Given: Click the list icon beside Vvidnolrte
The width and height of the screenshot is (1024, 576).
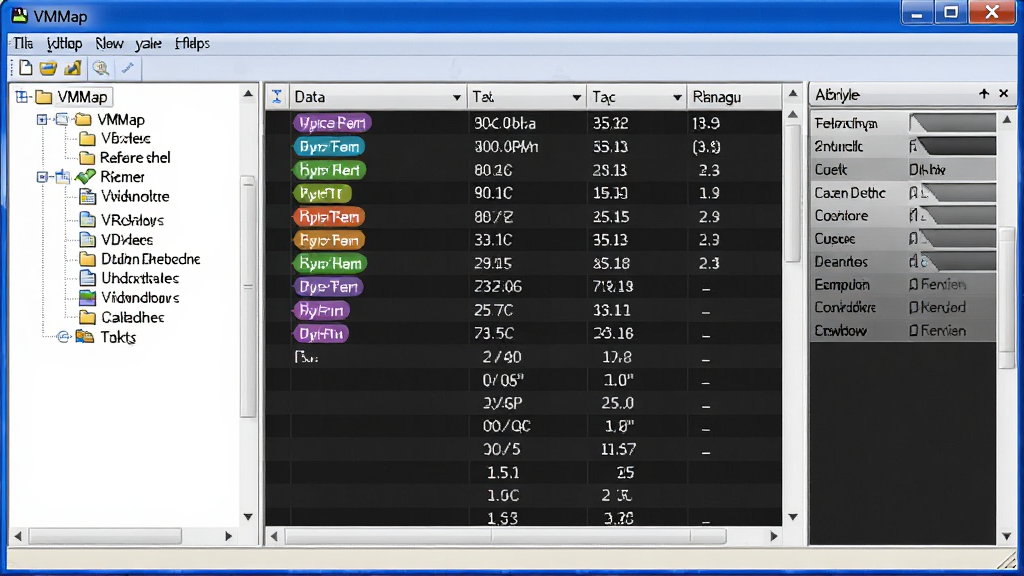Looking at the screenshot, I should point(87,197).
